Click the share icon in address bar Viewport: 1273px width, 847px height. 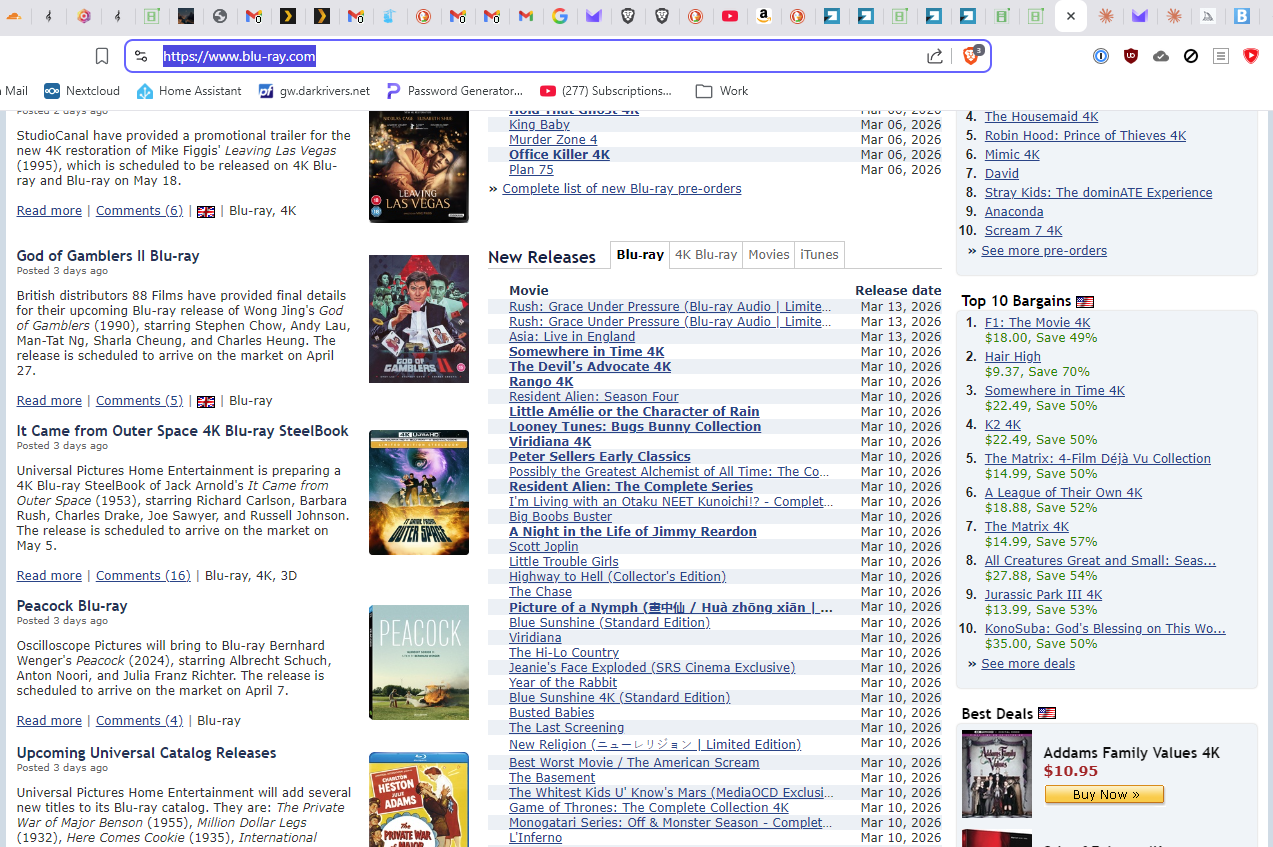point(935,56)
